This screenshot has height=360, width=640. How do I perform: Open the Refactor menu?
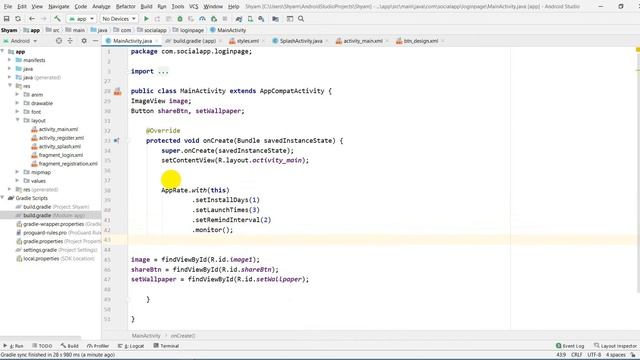125,7
